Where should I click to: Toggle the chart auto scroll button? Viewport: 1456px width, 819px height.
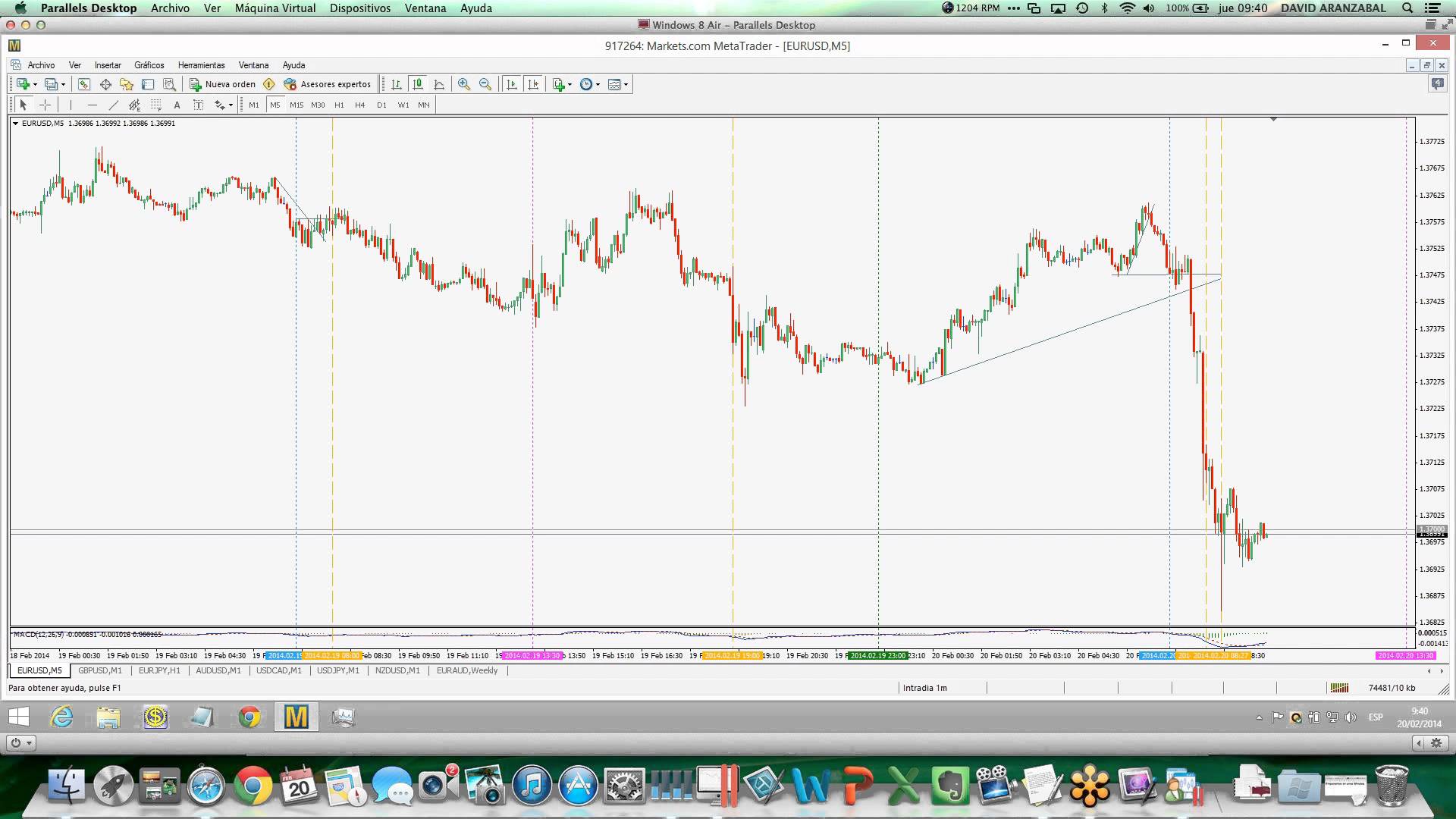pos(512,84)
